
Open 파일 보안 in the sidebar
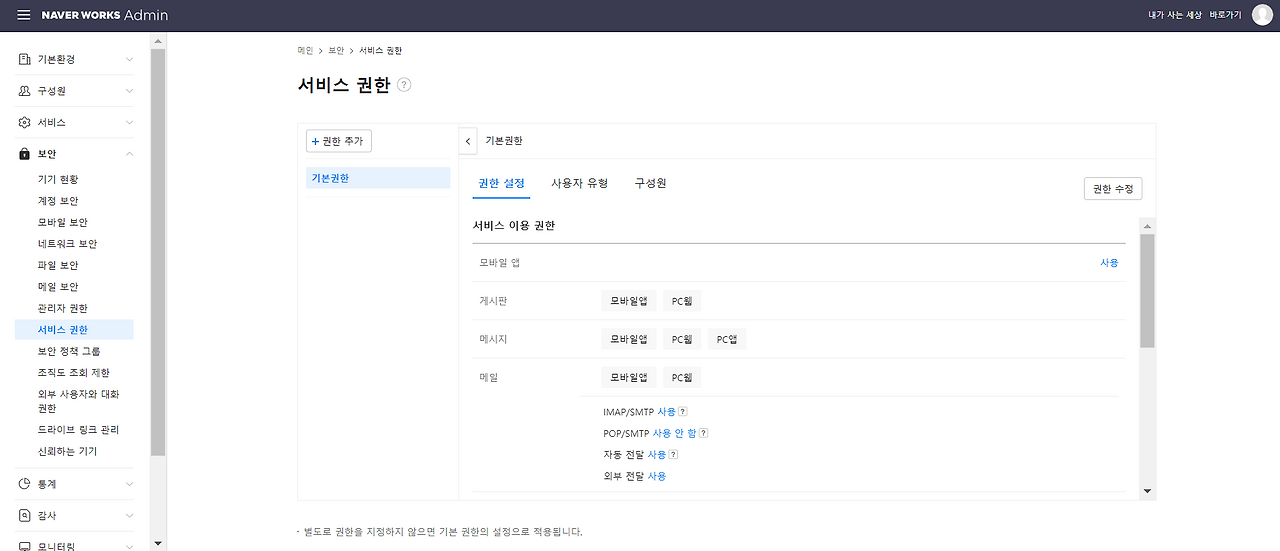point(58,266)
